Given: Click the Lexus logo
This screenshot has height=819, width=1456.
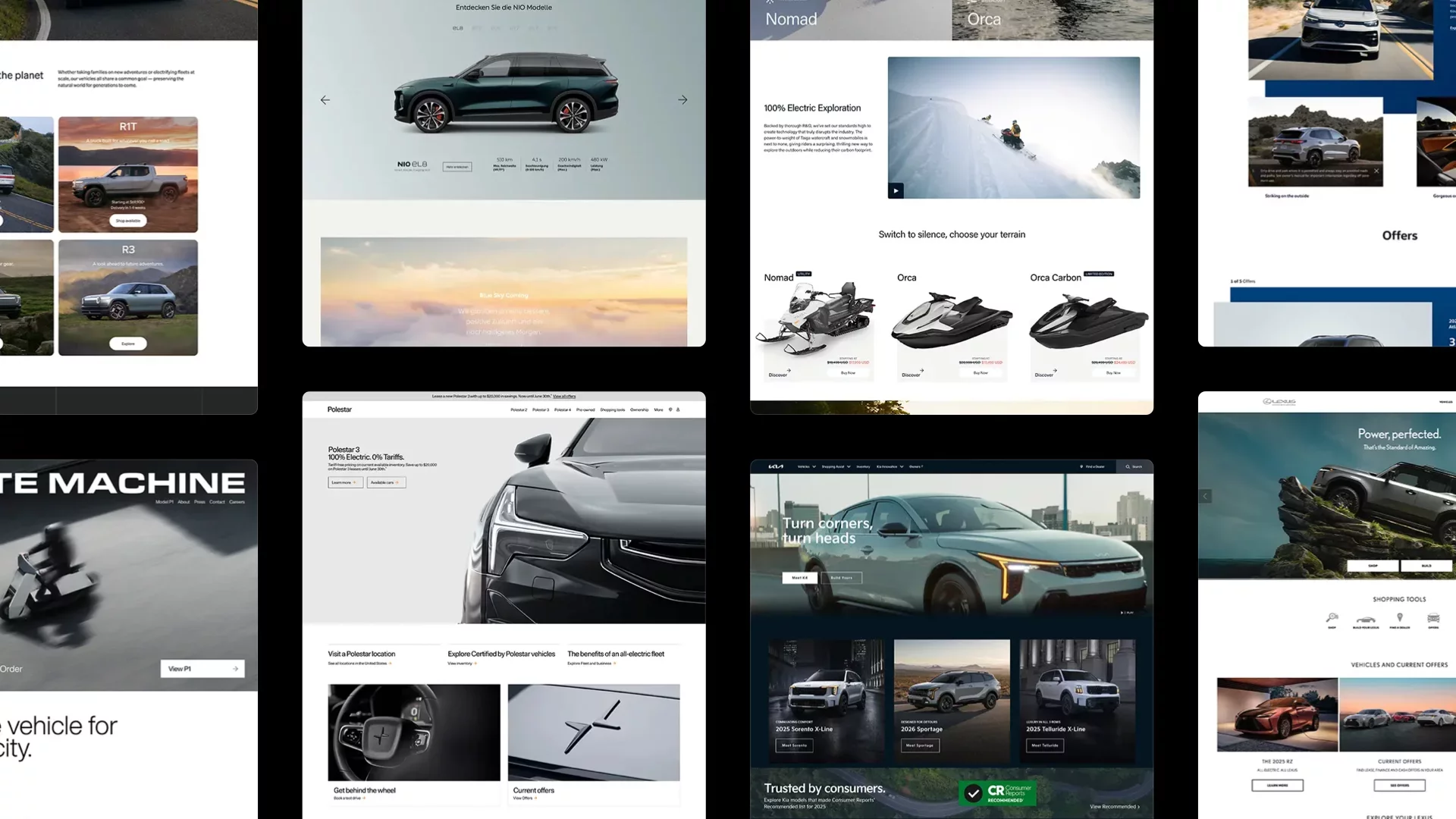Looking at the screenshot, I should click(1279, 402).
